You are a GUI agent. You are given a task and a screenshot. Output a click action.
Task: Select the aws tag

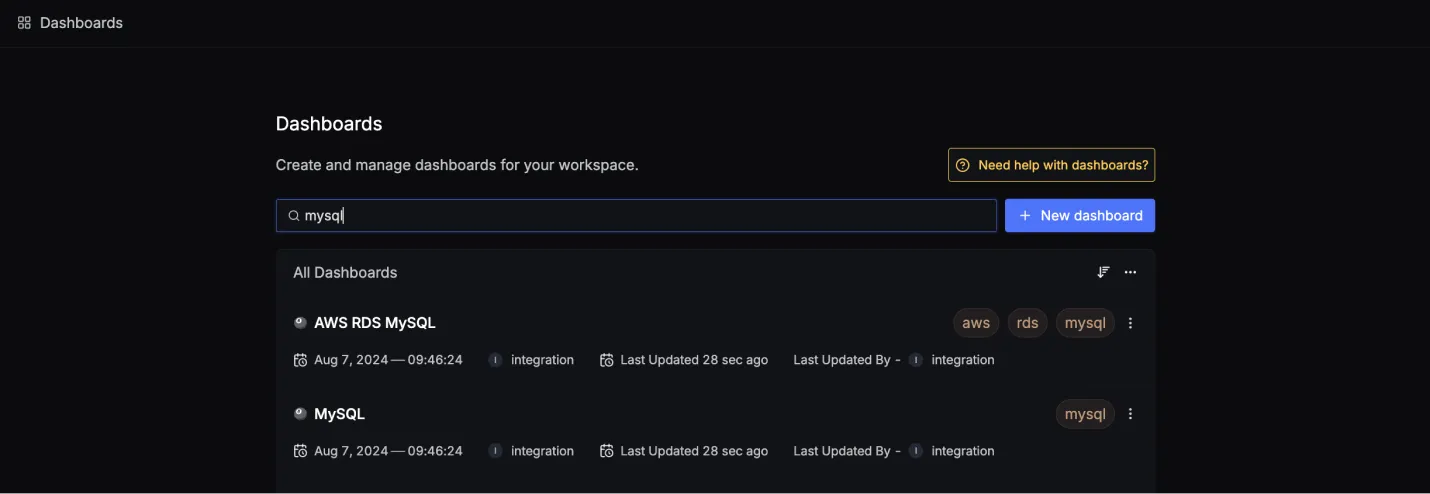click(976, 323)
